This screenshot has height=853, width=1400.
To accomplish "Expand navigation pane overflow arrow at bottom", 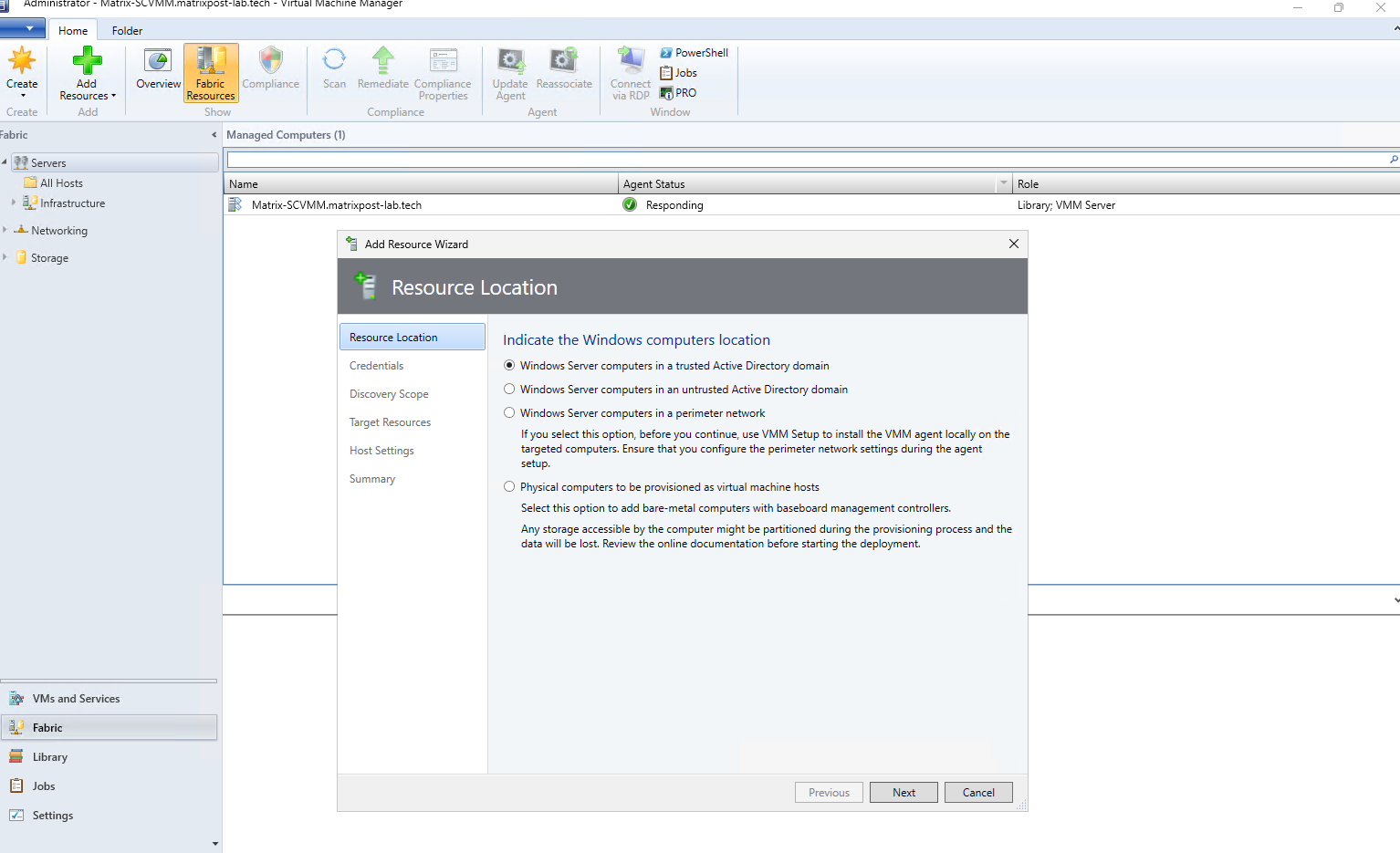I will 215,844.
